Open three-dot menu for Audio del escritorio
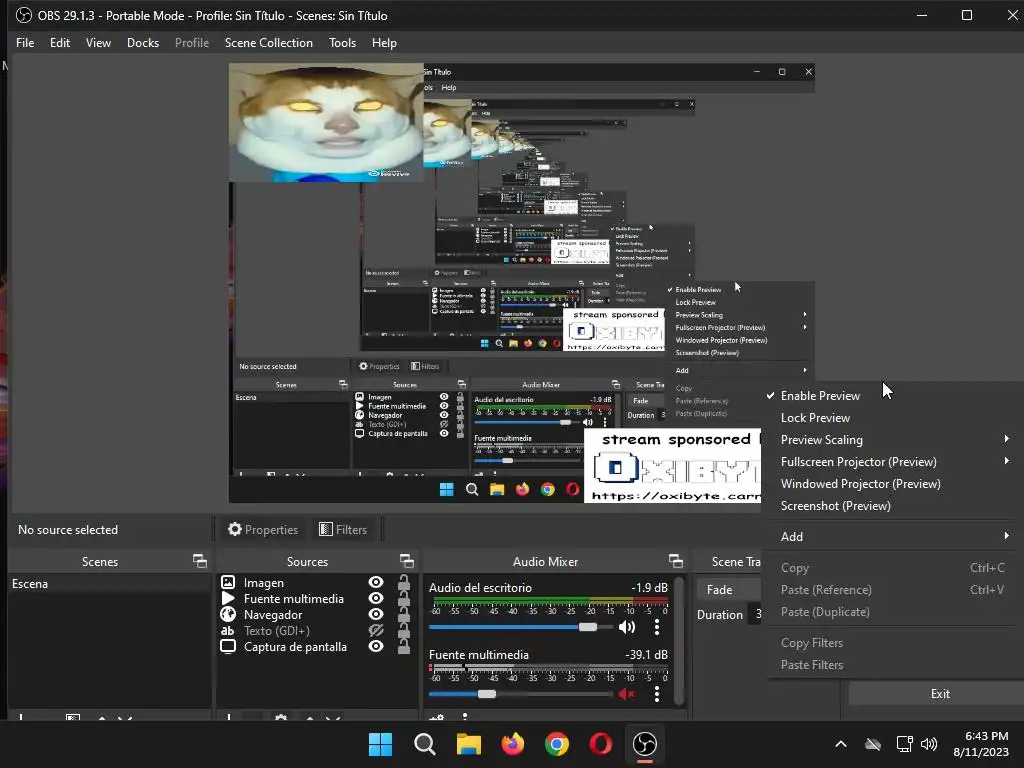 [657, 627]
